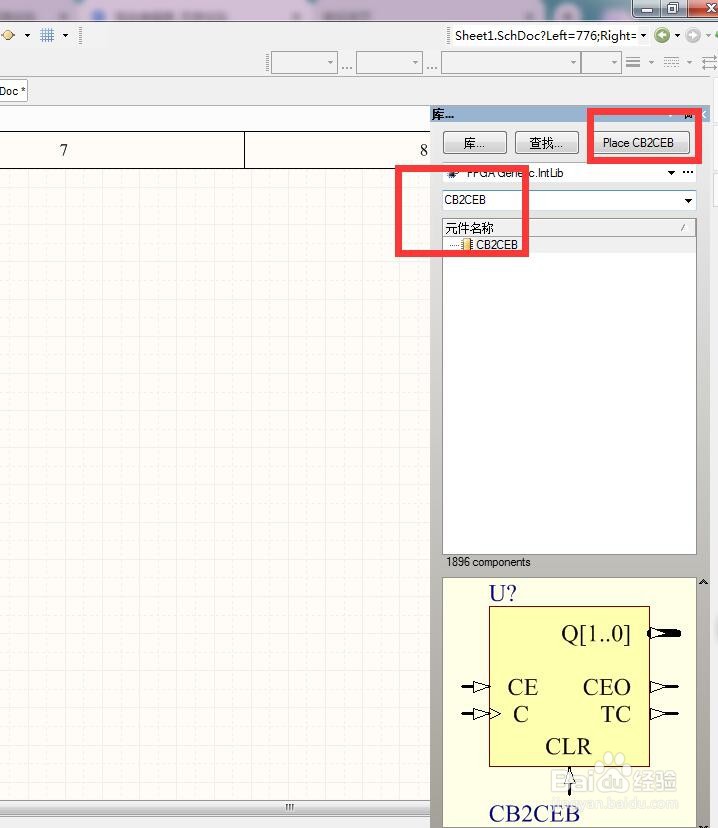The height and width of the screenshot is (828, 718).
Task: Open the arrow beside the dashed line style icon
Action: (x=689, y=62)
